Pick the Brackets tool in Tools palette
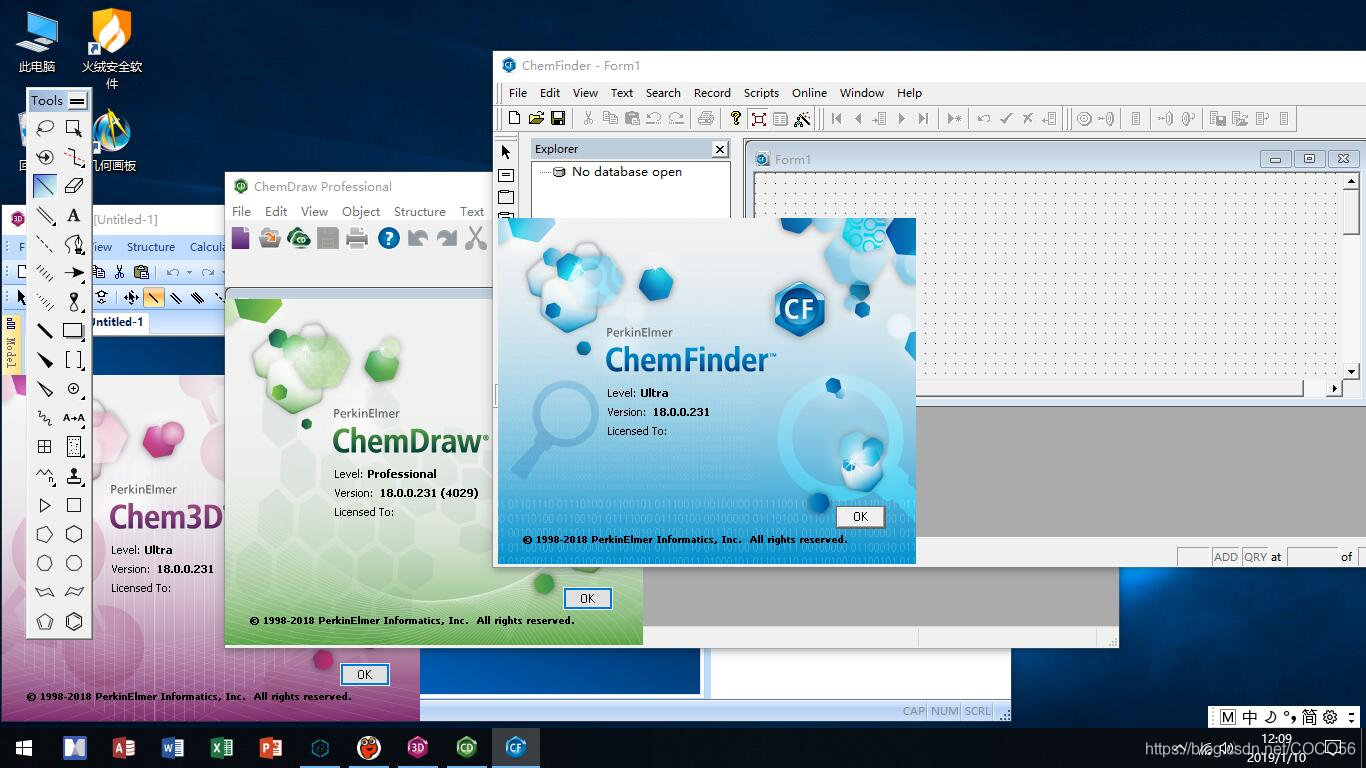This screenshot has height=768, width=1366. pyautogui.click(x=74, y=360)
